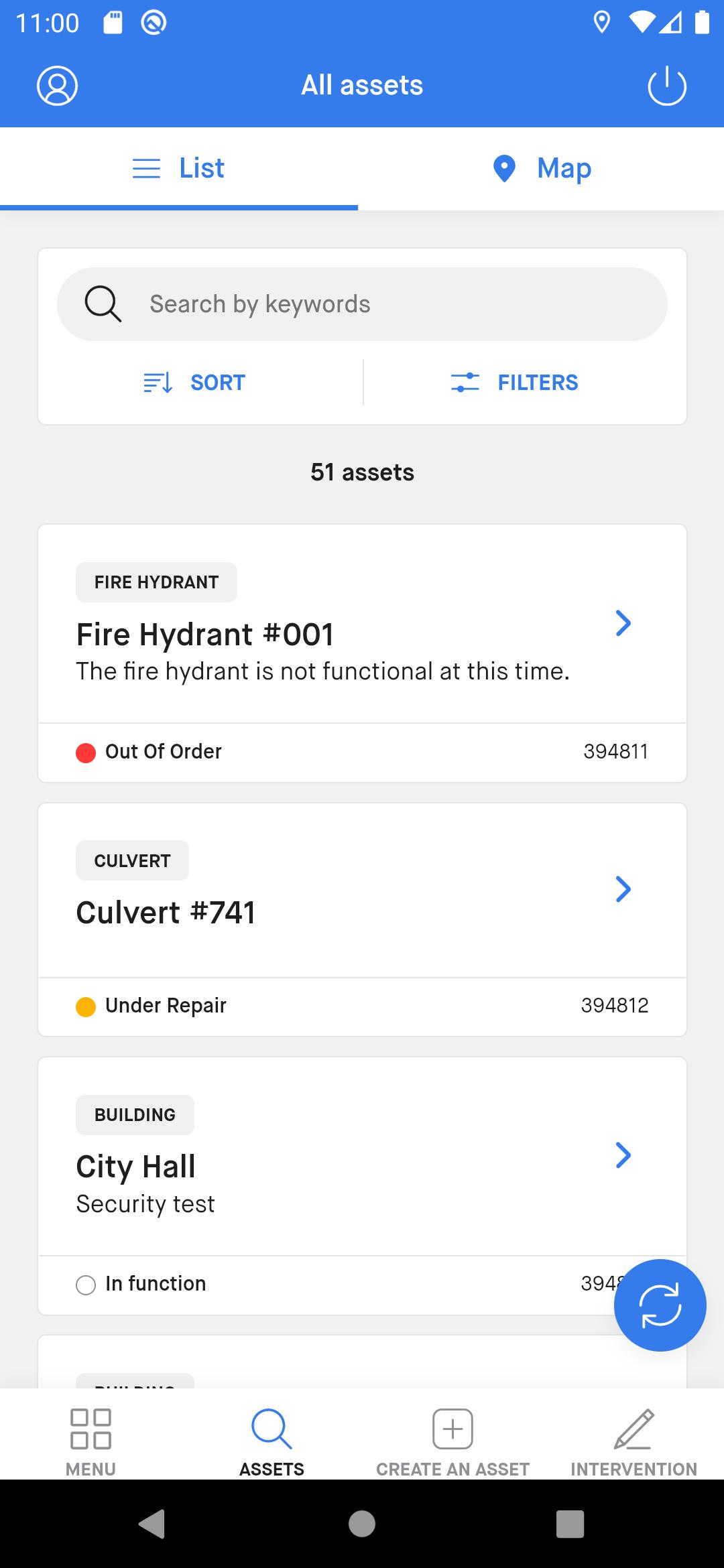Tap the power logout icon
Screen dimensions: 724x1568
point(667,86)
